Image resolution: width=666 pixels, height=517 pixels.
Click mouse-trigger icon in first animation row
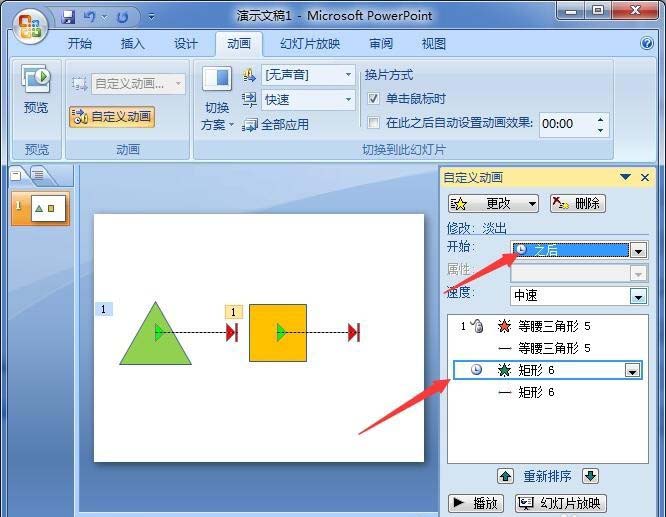pos(477,326)
